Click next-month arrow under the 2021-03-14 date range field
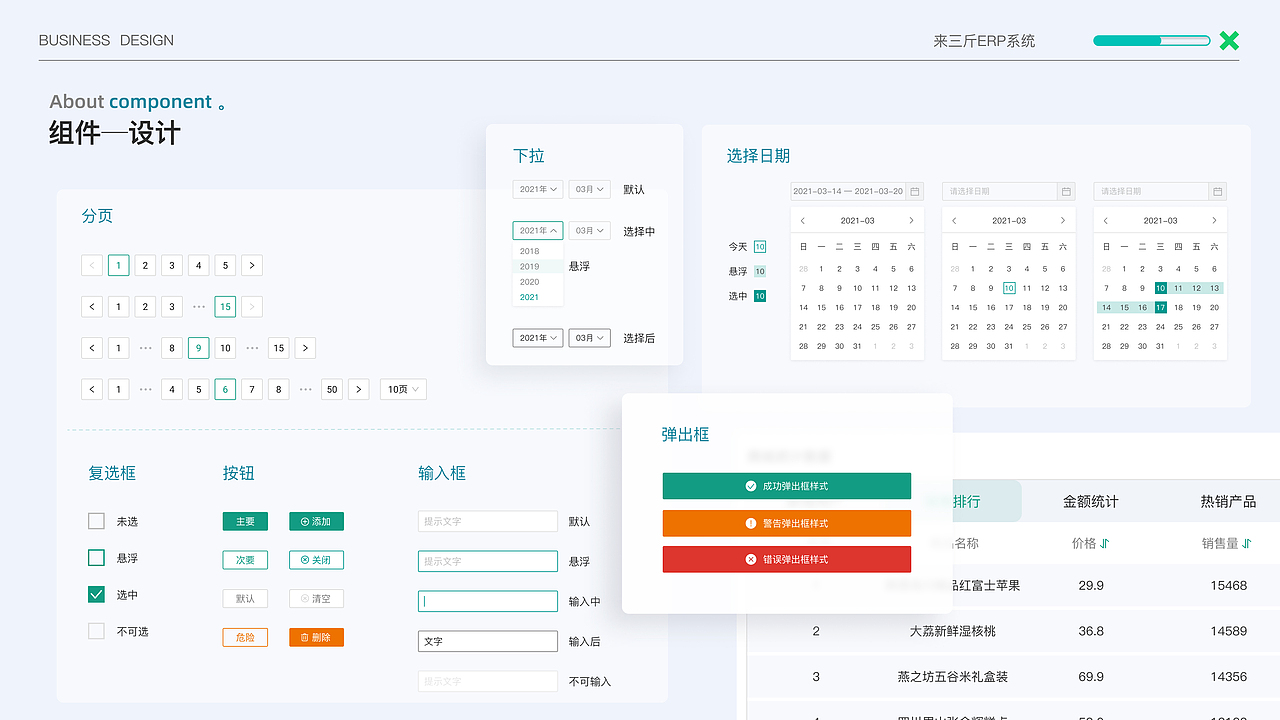The height and width of the screenshot is (720, 1280). [x=911, y=220]
